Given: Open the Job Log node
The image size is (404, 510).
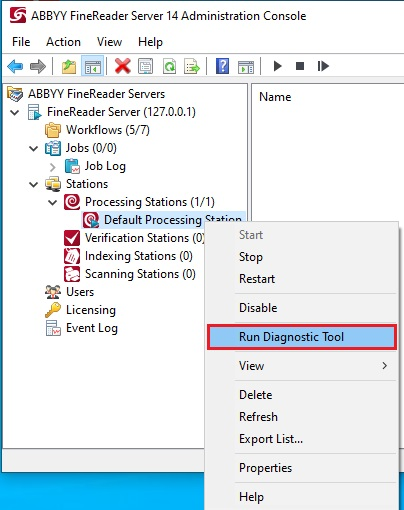Looking at the screenshot, I should [x=105, y=166].
